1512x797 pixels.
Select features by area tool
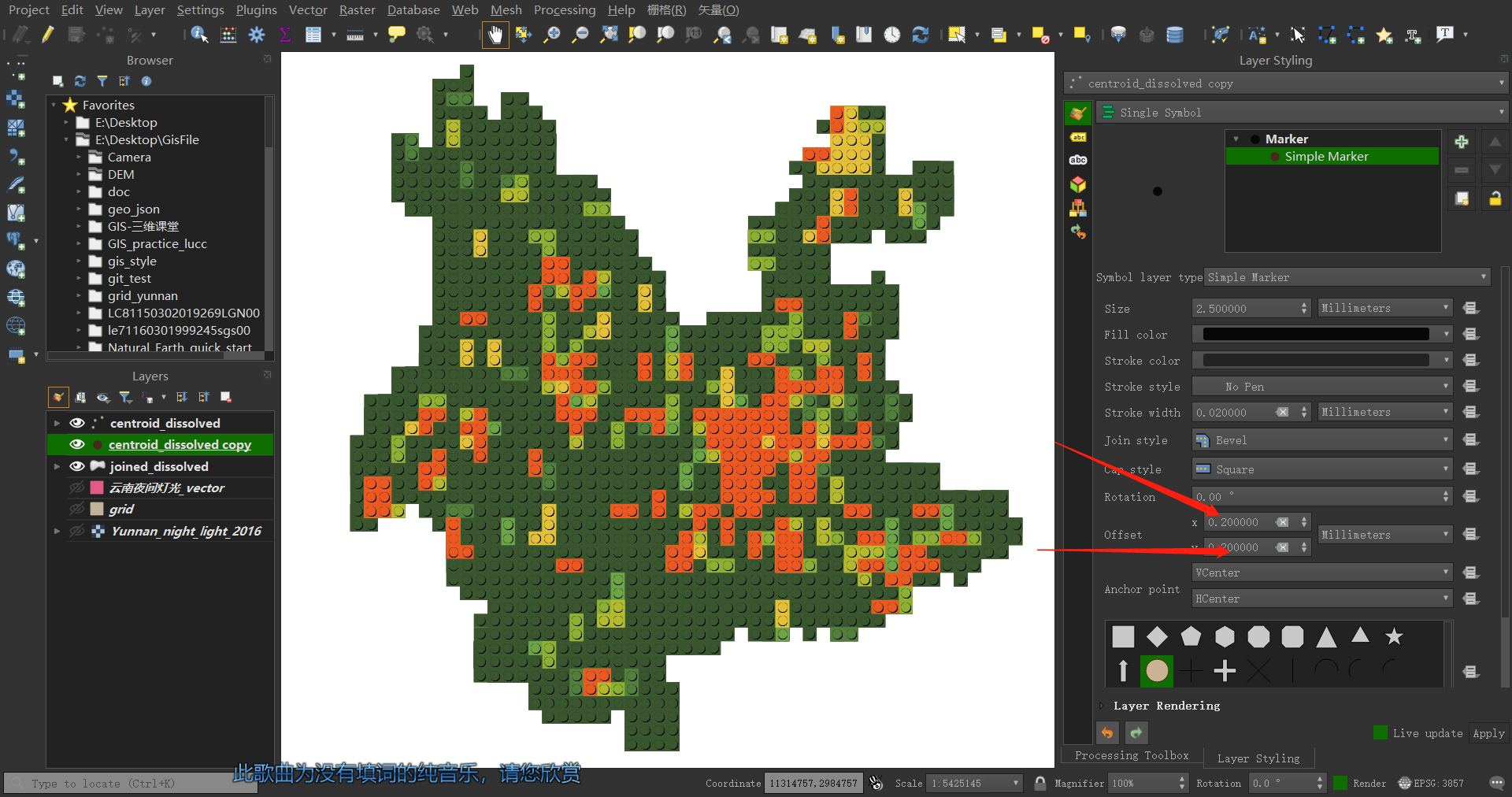point(957,35)
